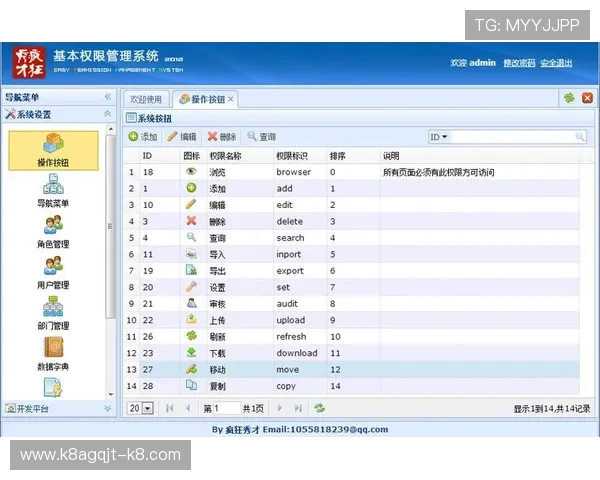This screenshot has width=600, height=480.
Task: Click the icon in the 导出 row
Action: 191,270
